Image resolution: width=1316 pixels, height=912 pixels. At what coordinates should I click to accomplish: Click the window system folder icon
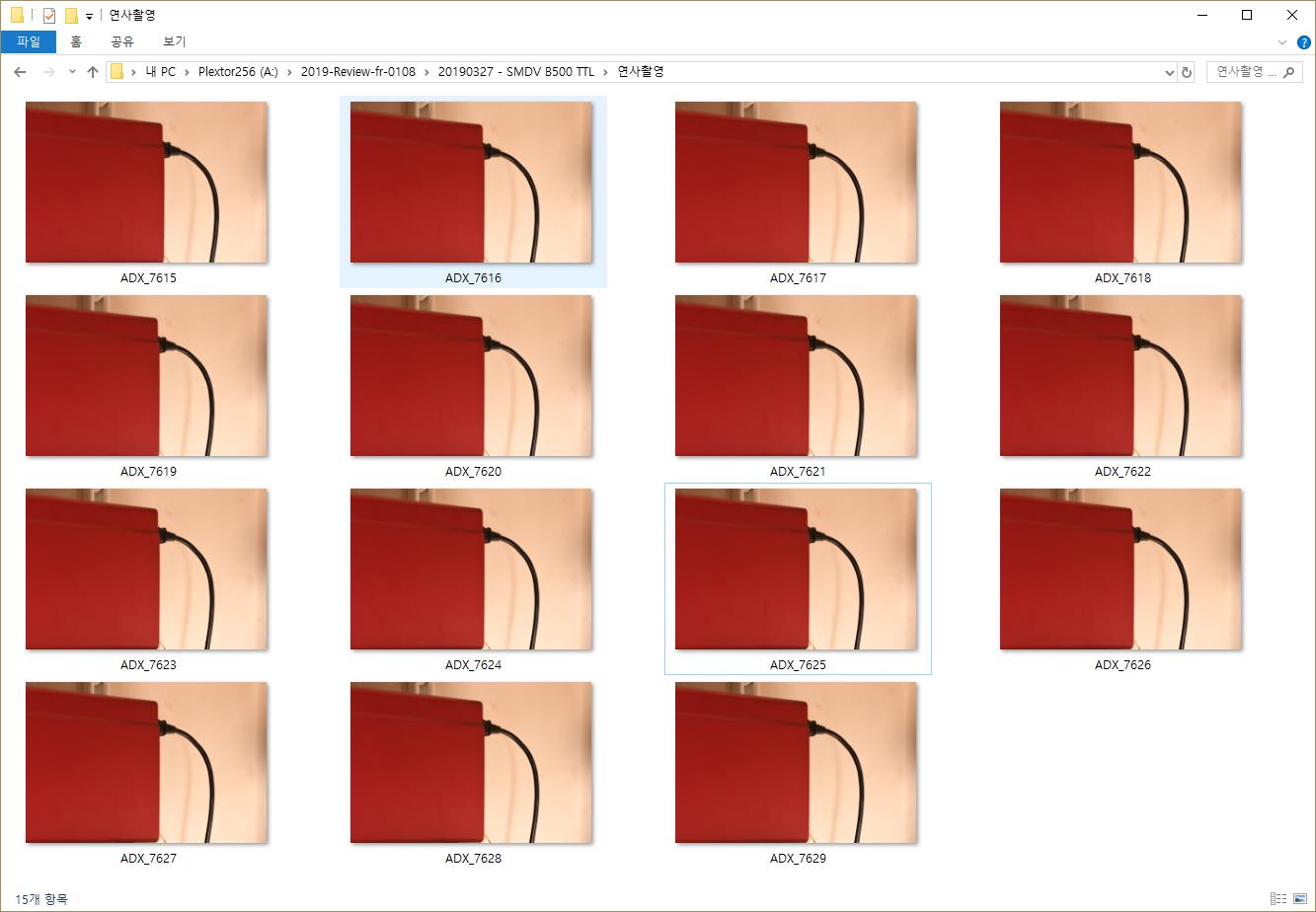tap(17, 16)
